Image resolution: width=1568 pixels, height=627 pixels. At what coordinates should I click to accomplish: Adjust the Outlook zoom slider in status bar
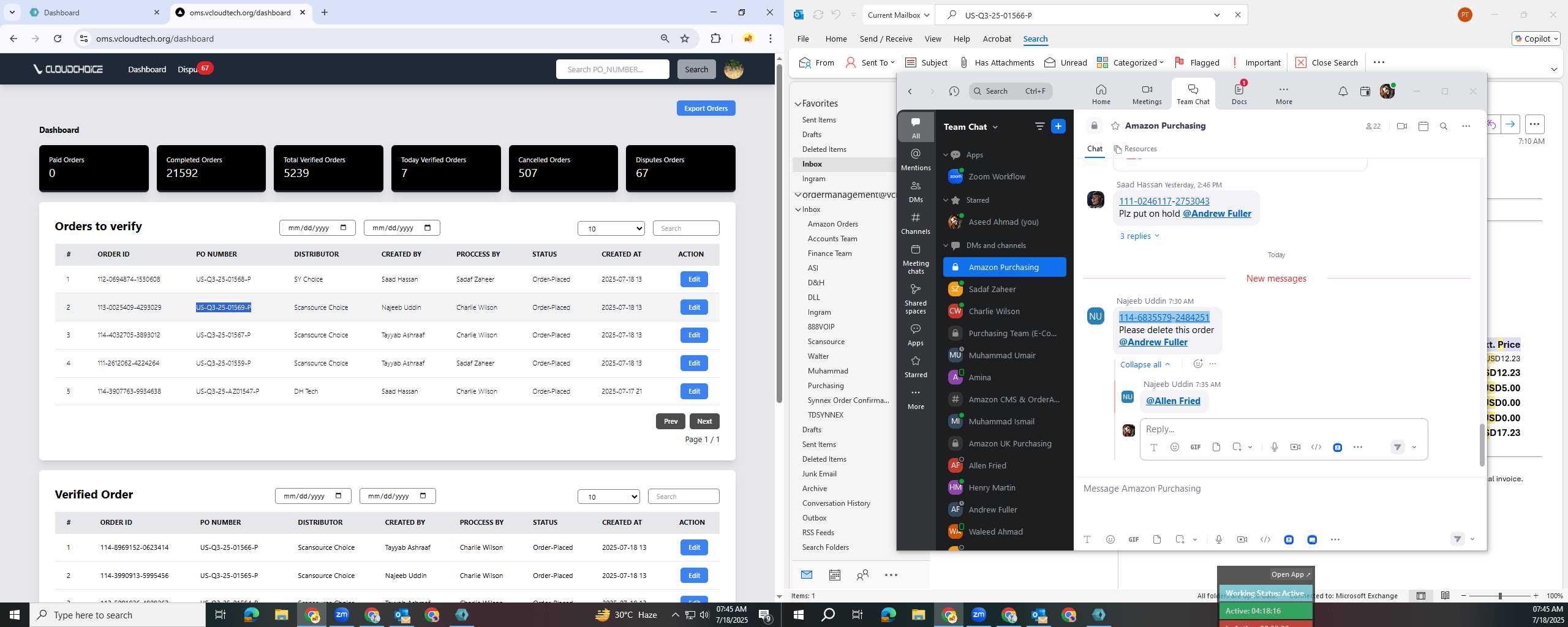(x=1500, y=596)
